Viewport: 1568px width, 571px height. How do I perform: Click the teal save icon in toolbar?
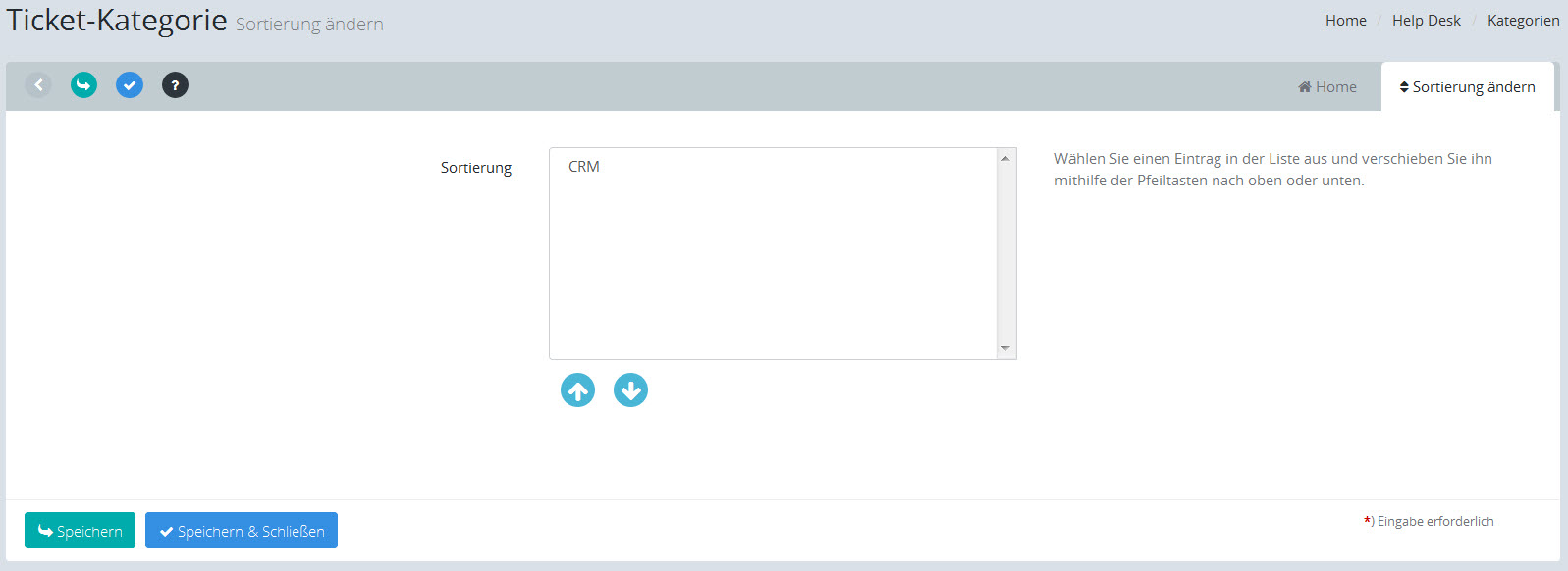click(83, 85)
